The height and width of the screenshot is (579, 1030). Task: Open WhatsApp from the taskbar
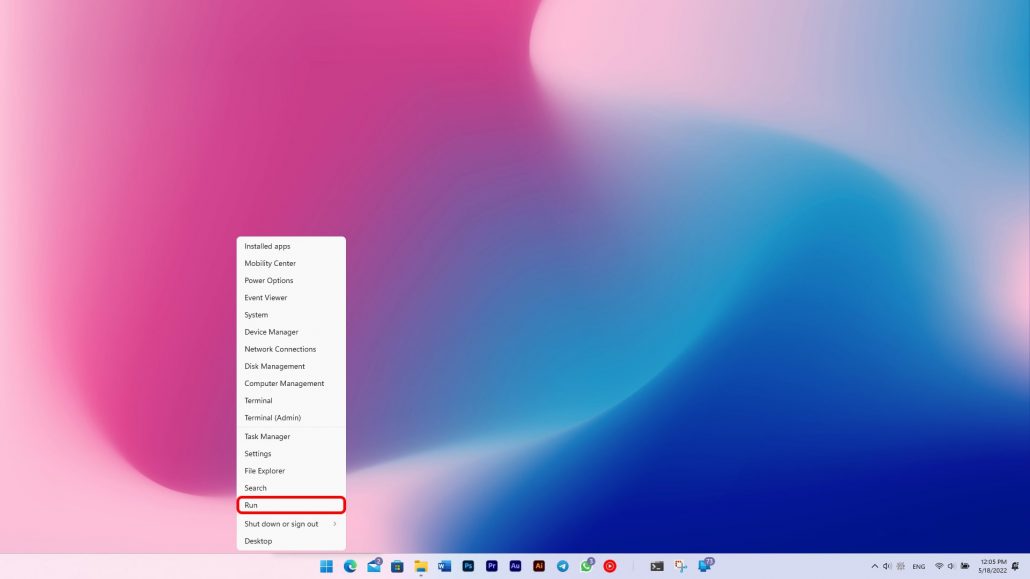[586, 566]
